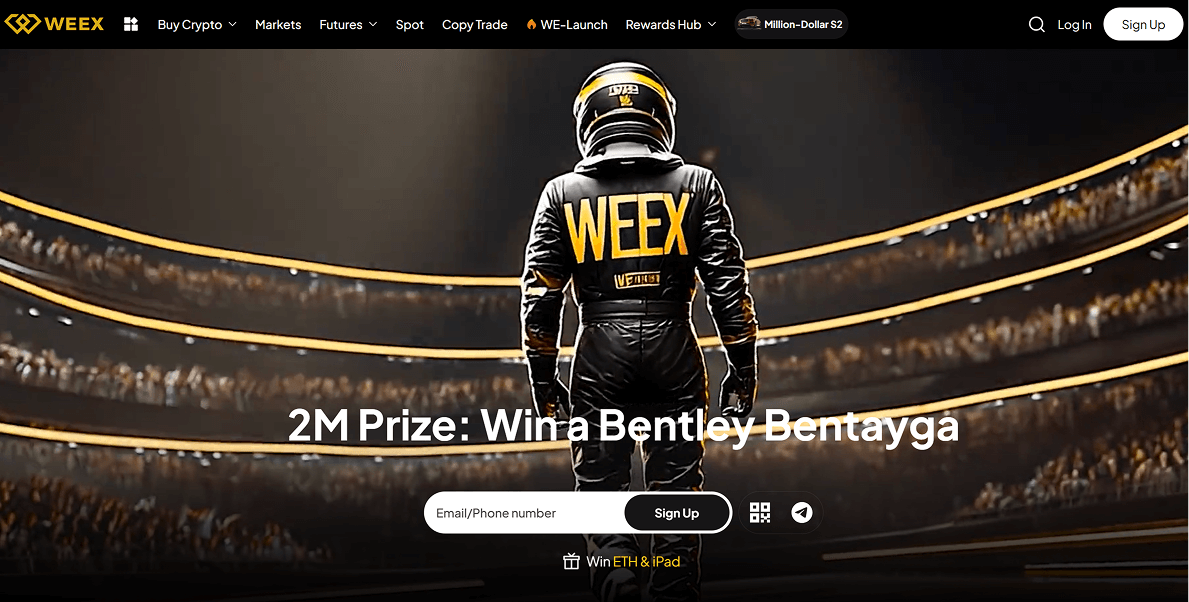1189x602 pixels.
Task: Open the Copy Trade menu item
Action: 475,24
